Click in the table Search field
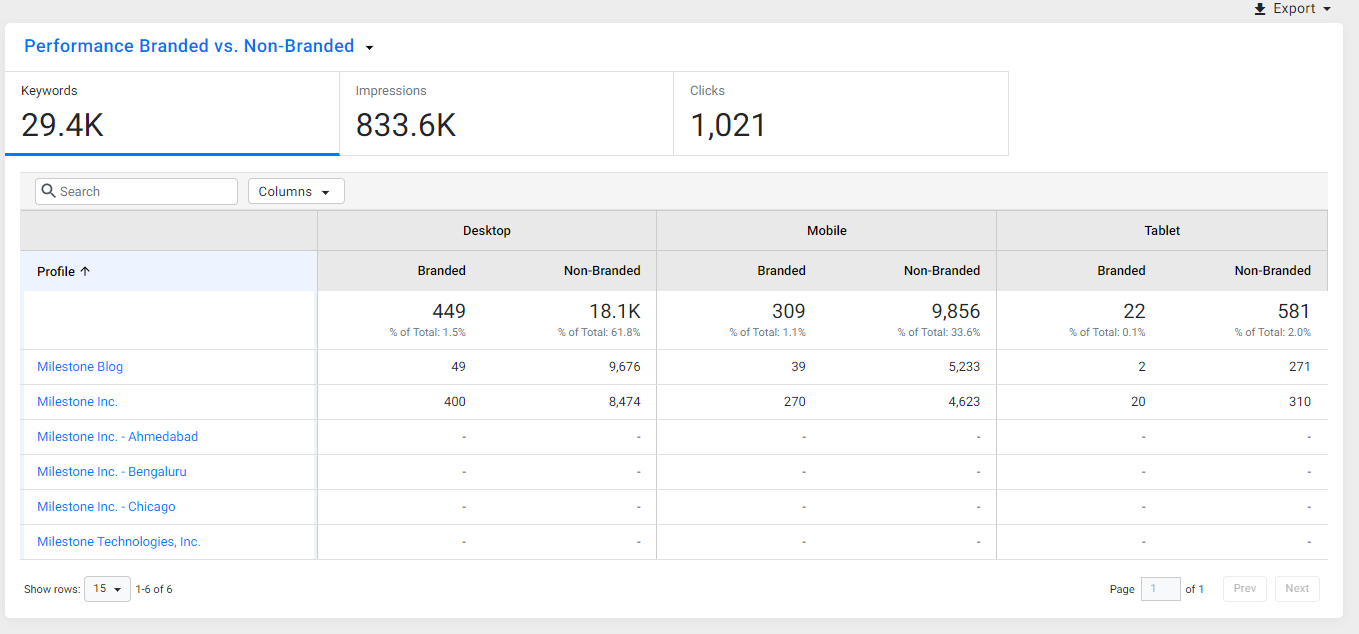This screenshot has height=634, width=1359. tap(136, 191)
